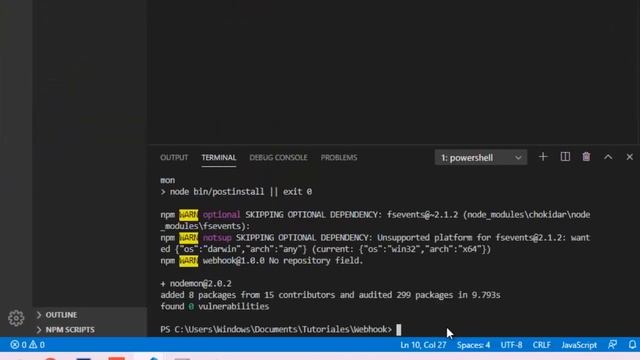Kill terminal with trash icon

click(586, 157)
